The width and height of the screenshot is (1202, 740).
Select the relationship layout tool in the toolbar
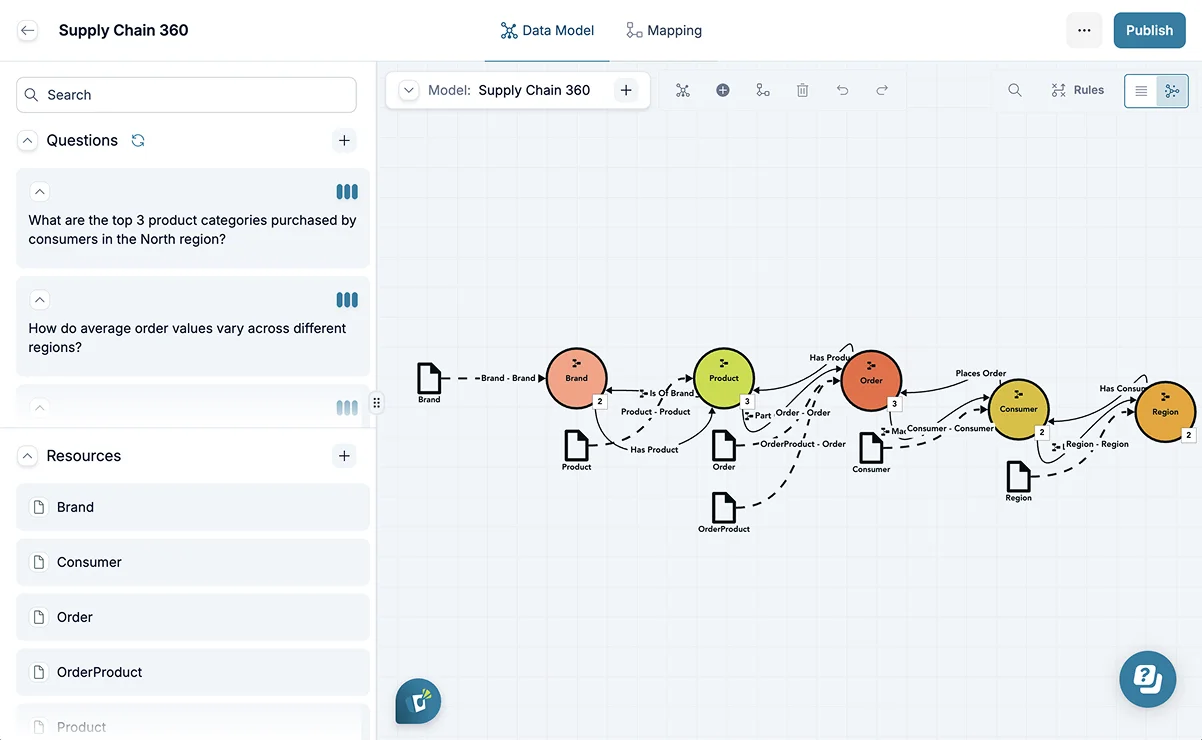(763, 90)
